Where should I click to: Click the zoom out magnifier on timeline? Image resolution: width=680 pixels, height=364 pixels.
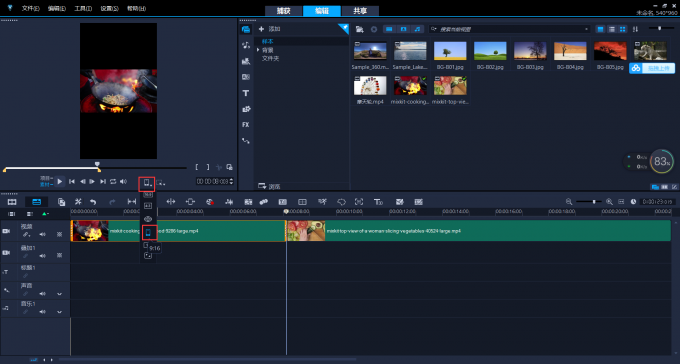coord(569,202)
